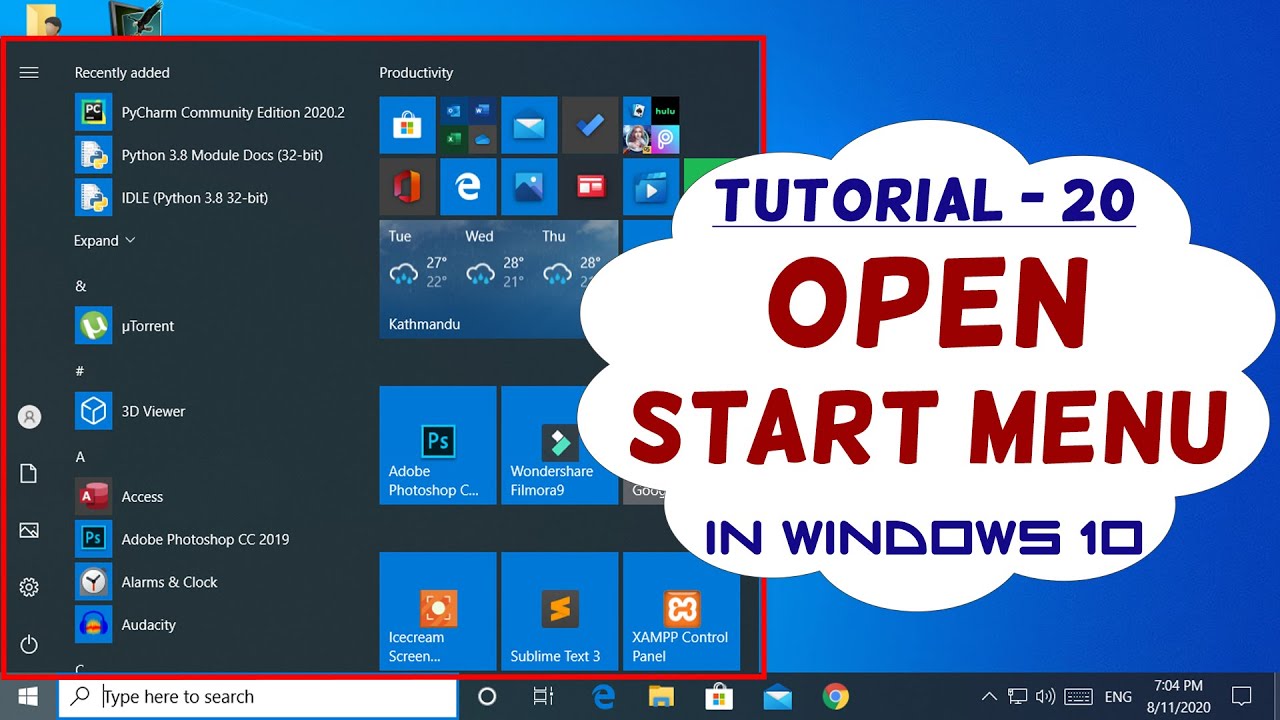This screenshot has width=1280, height=720.
Task: Open Edge from the taskbar
Action: (x=604, y=696)
